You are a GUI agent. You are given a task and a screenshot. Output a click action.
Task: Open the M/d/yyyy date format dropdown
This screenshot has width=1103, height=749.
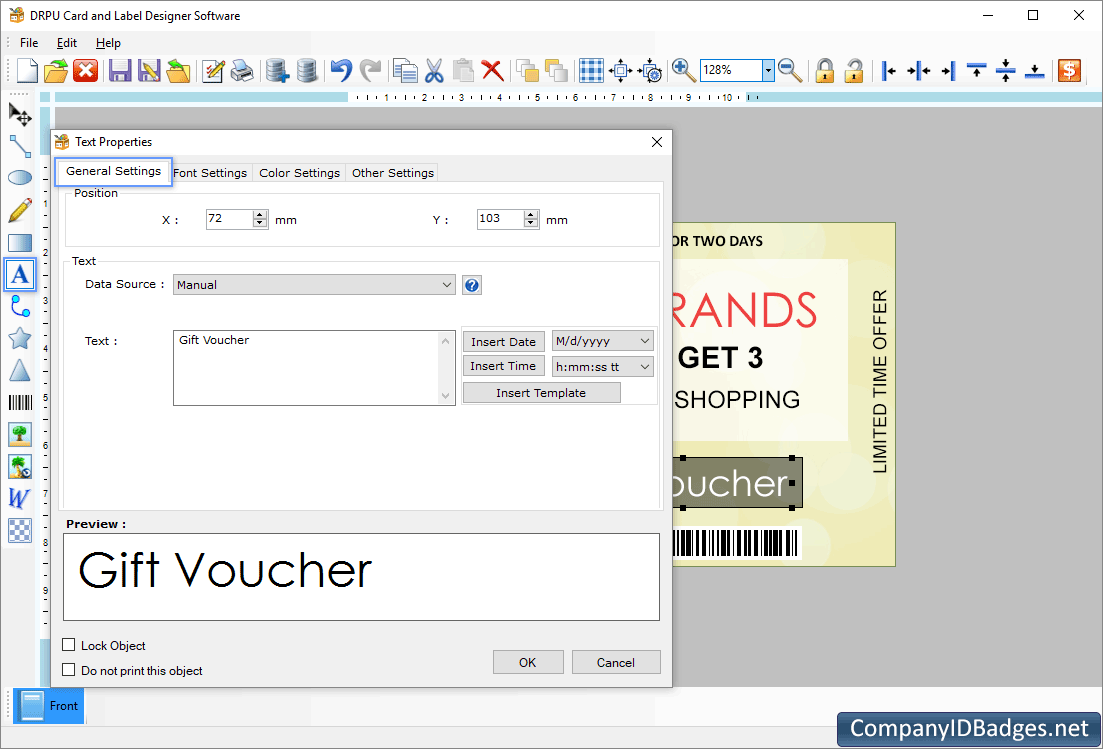click(603, 341)
